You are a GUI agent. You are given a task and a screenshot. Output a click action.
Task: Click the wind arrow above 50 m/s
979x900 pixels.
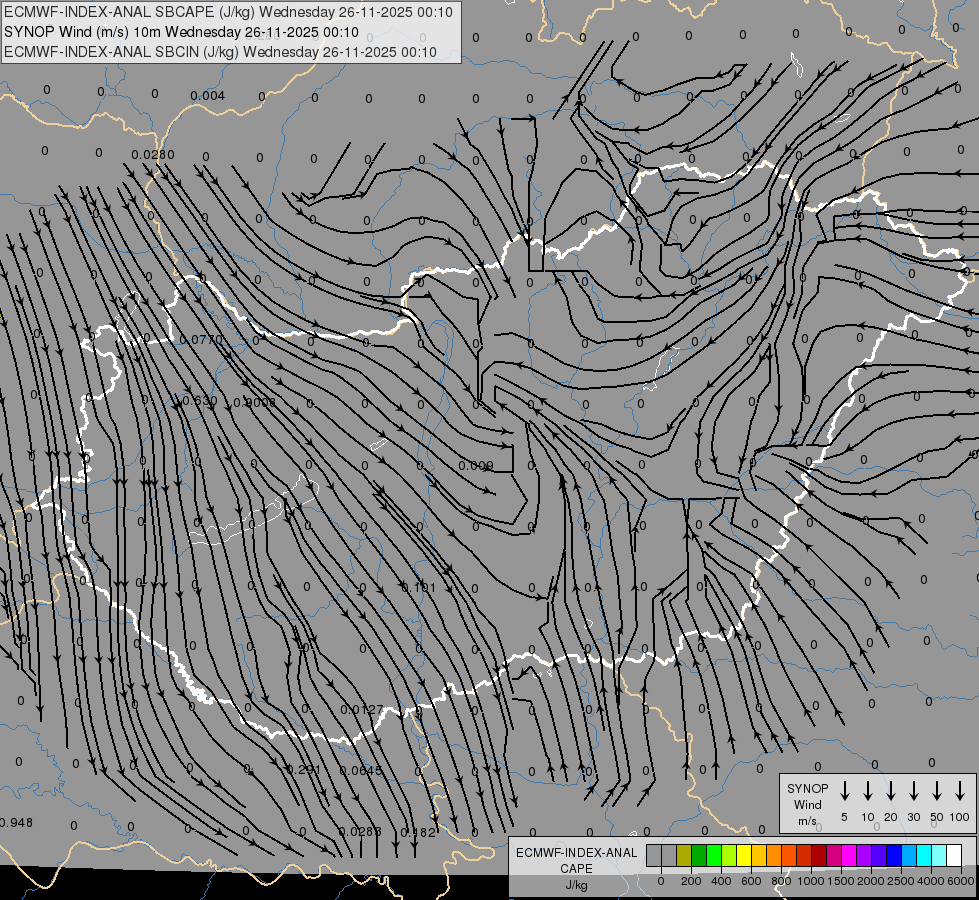(937, 791)
